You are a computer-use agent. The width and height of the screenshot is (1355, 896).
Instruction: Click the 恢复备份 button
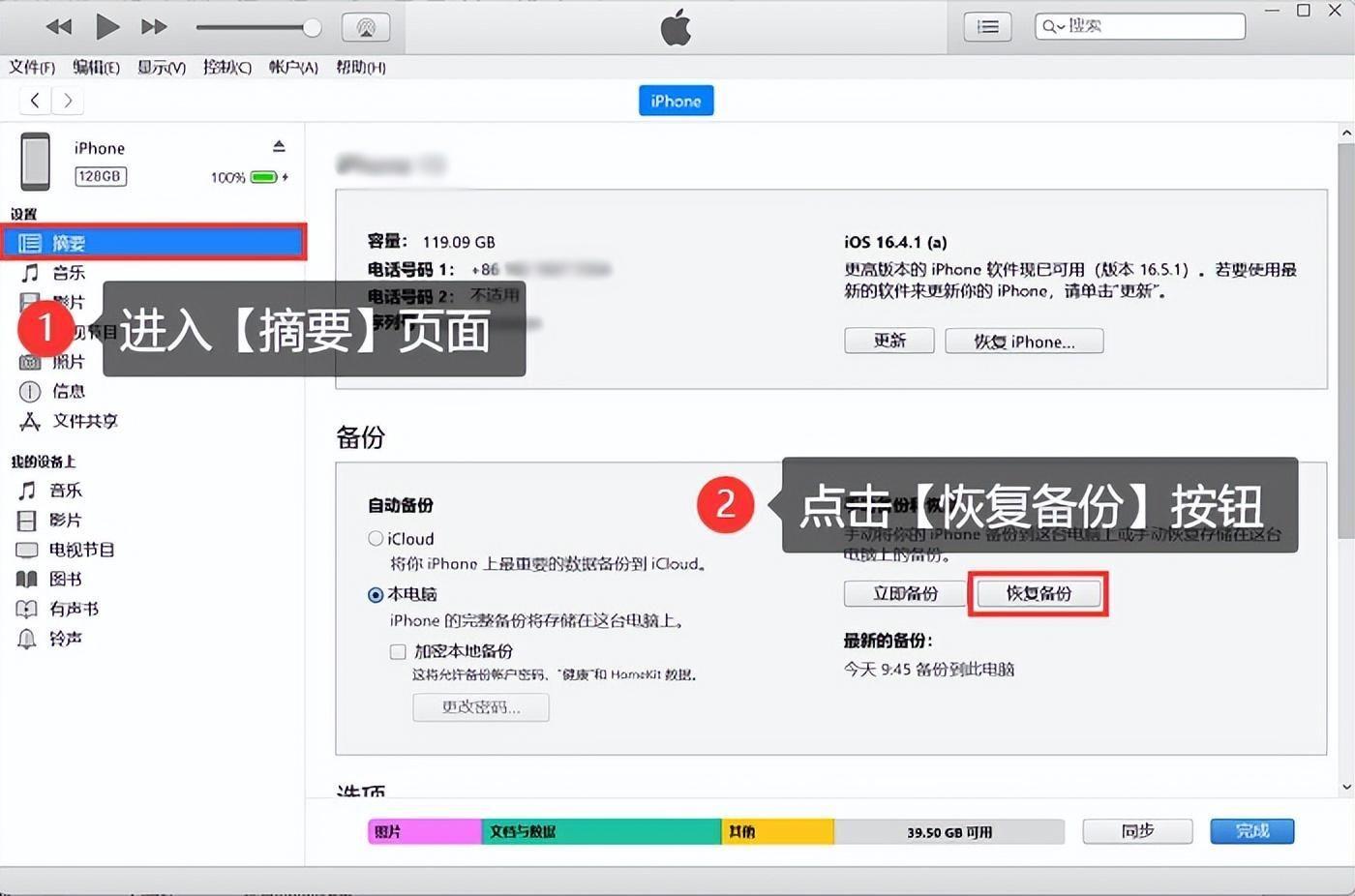click(1039, 593)
